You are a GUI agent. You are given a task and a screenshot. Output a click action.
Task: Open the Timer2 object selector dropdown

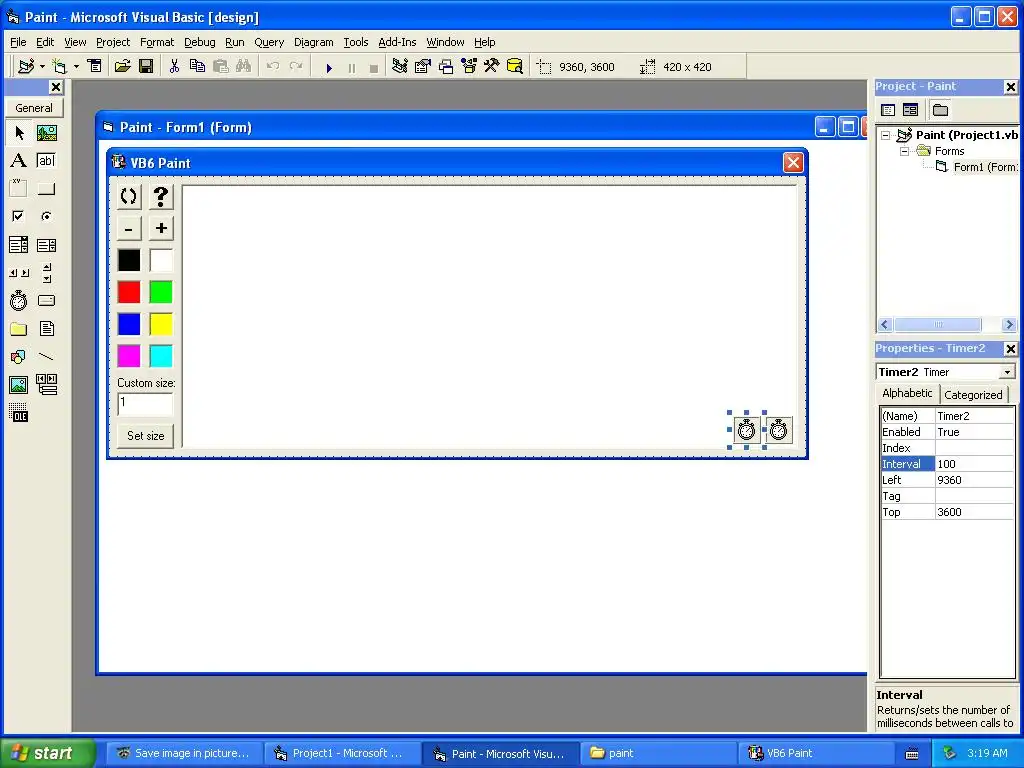point(1007,372)
